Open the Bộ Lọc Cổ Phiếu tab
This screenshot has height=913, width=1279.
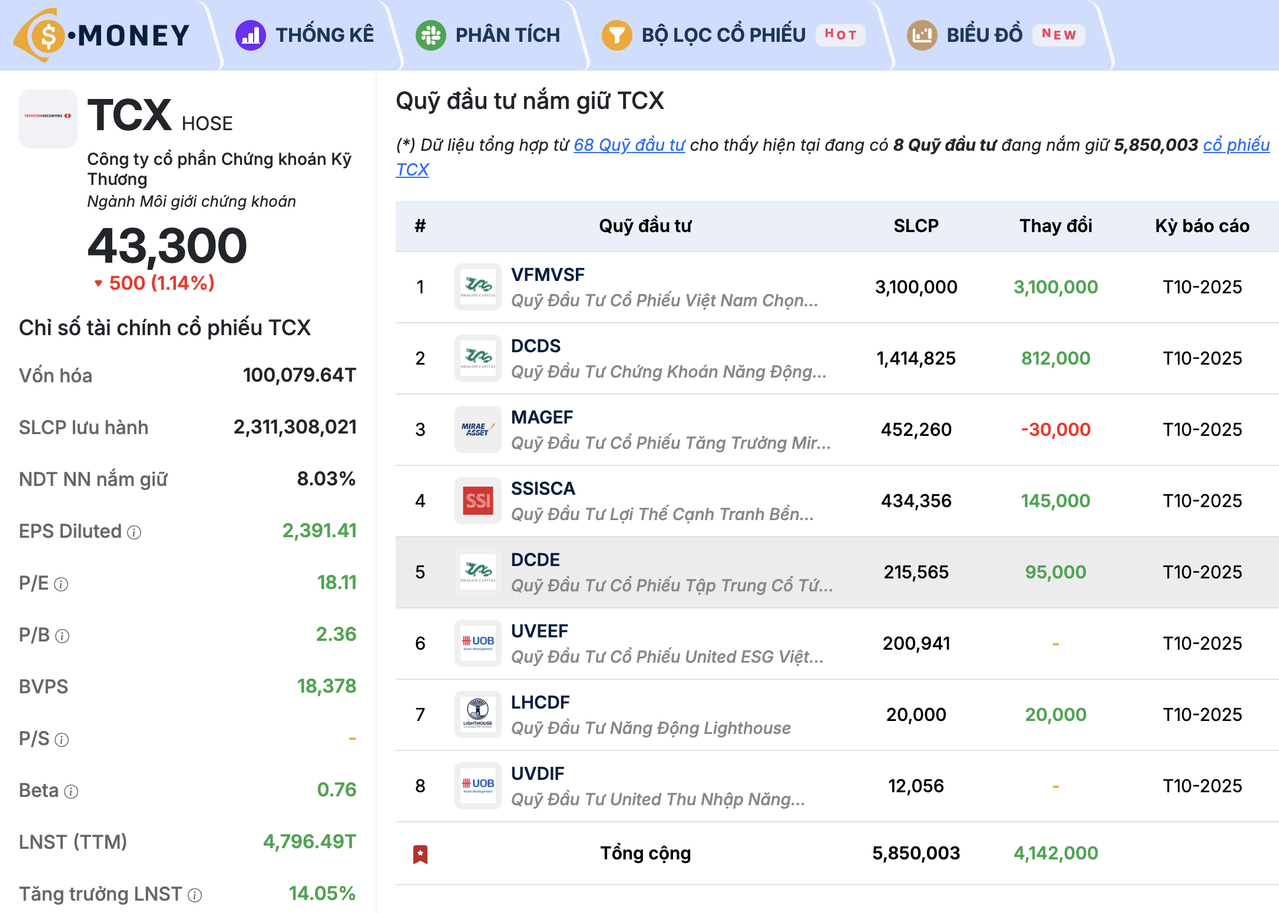pyautogui.click(x=733, y=35)
